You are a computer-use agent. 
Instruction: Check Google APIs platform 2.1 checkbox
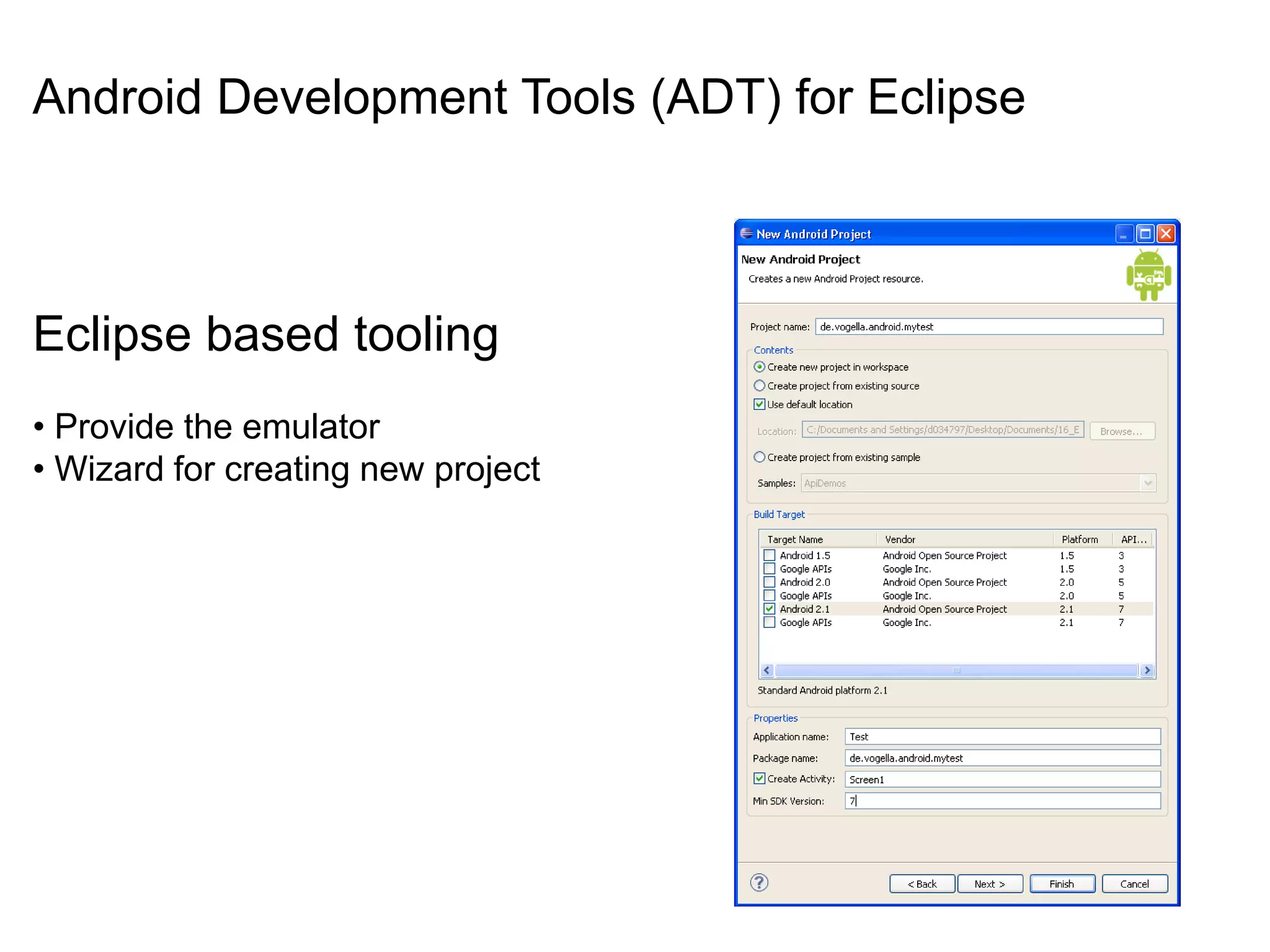tap(769, 622)
